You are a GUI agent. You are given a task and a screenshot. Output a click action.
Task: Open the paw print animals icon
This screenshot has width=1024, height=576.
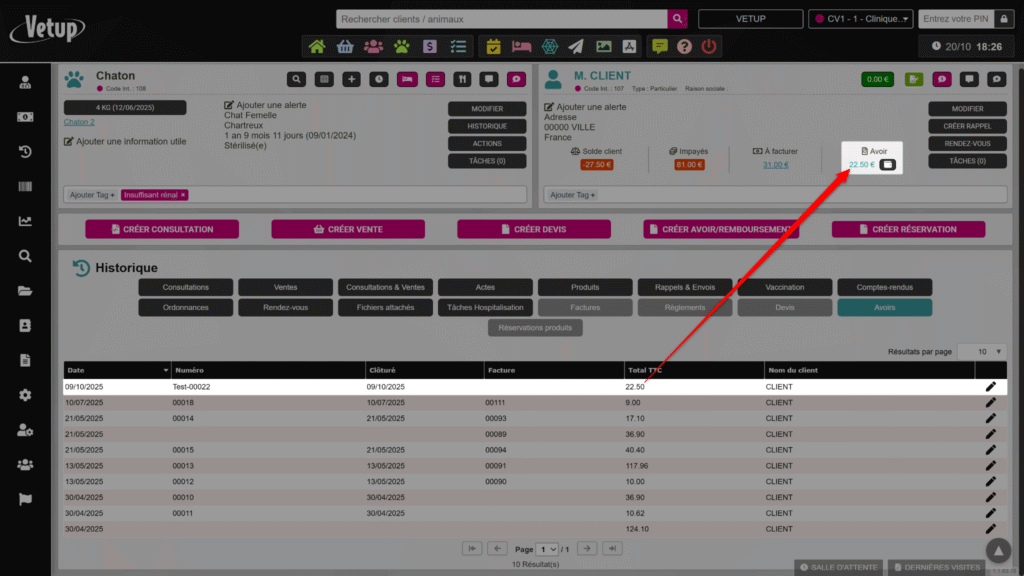[401, 46]
